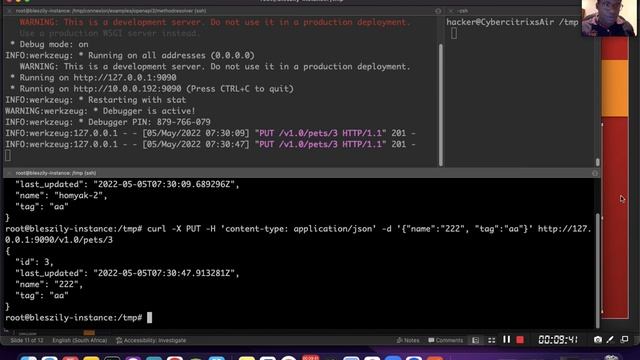Switch to slide sorter grid view icon
640x360 pixels.
tap(491, 340)
